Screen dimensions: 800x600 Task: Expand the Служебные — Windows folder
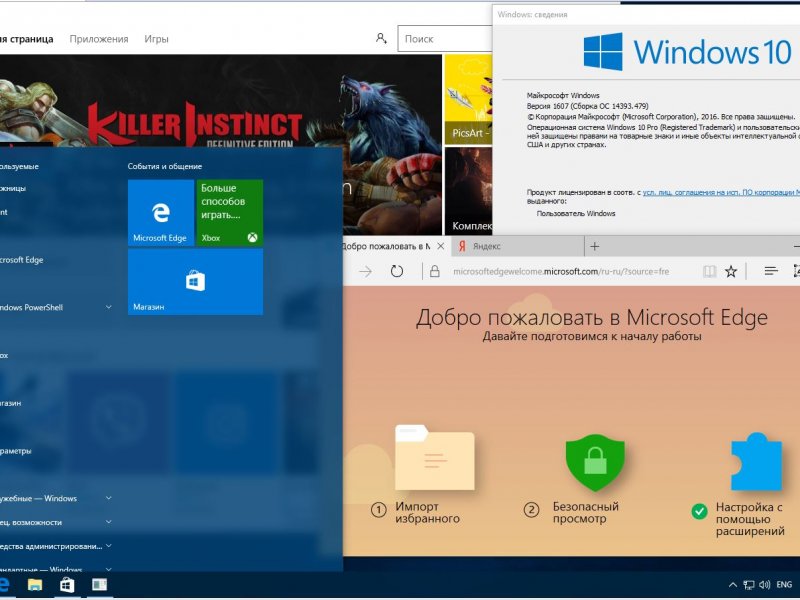tap(56, 498)
